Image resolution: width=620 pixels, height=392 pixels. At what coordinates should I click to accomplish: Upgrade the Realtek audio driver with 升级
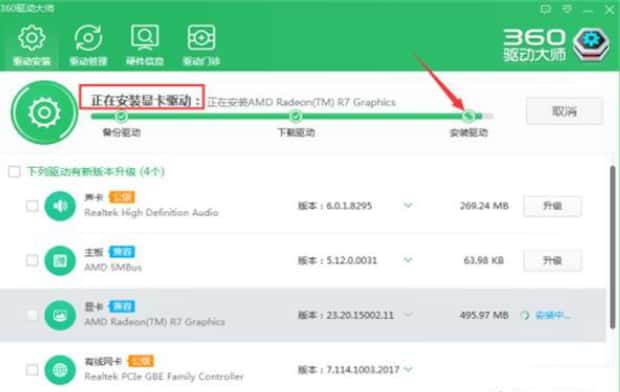[552, 206]
